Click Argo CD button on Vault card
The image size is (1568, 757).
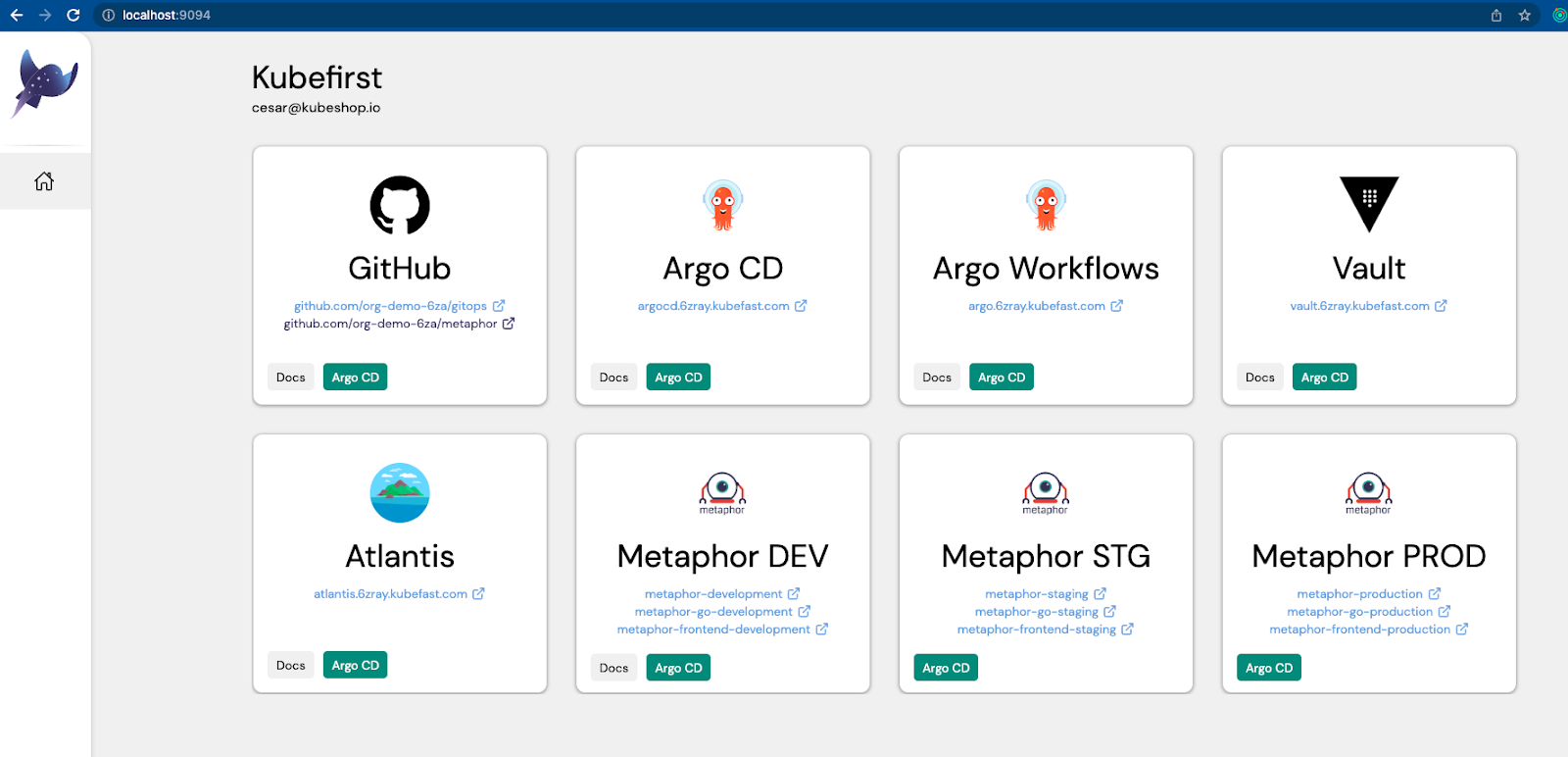[x=1325, y=378]
